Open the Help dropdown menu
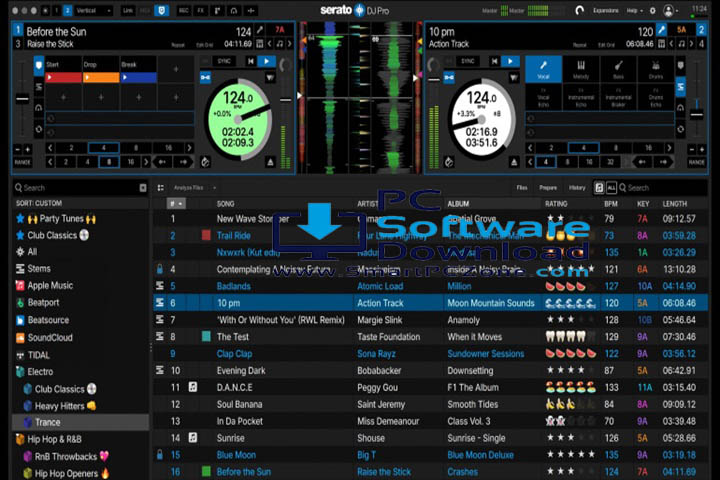The image size is (720, 480). [635, 10]
